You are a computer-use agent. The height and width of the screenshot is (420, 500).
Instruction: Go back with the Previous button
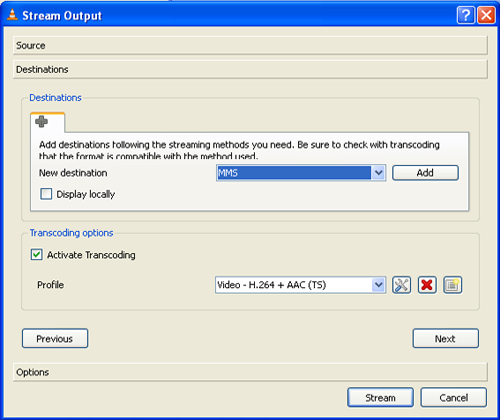[55, 338]
